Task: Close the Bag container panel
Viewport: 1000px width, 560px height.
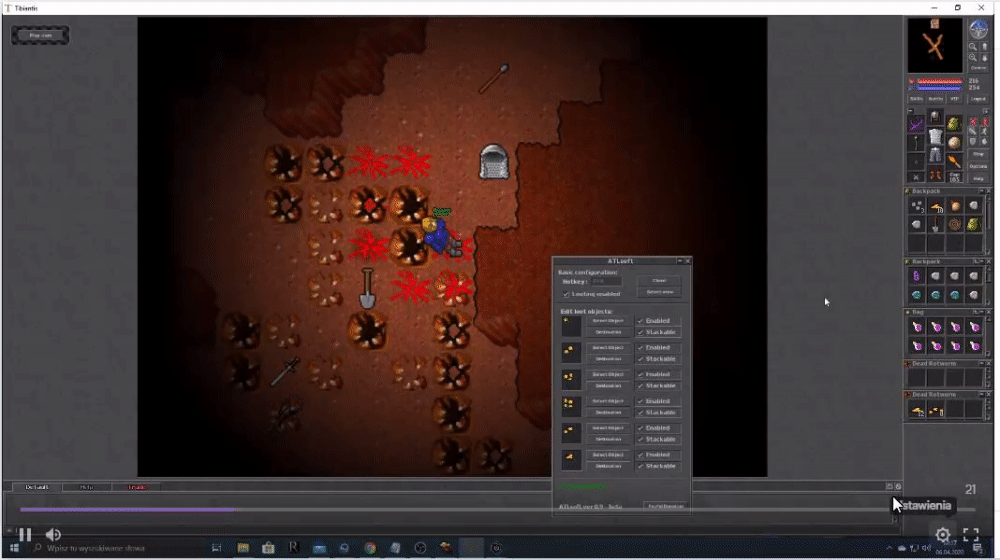Action: (989, 312)
